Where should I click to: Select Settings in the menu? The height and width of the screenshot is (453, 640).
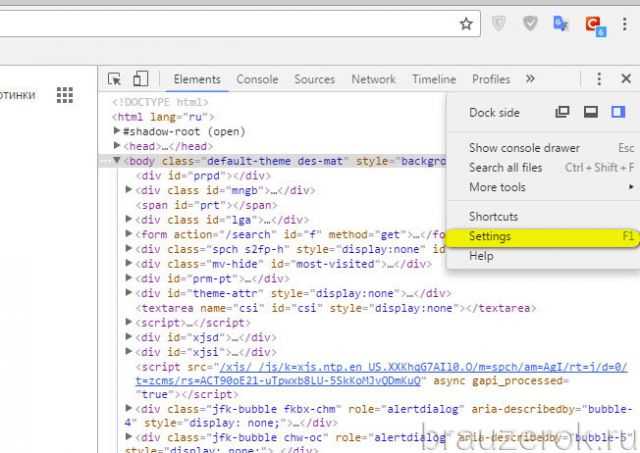point(542,236)
